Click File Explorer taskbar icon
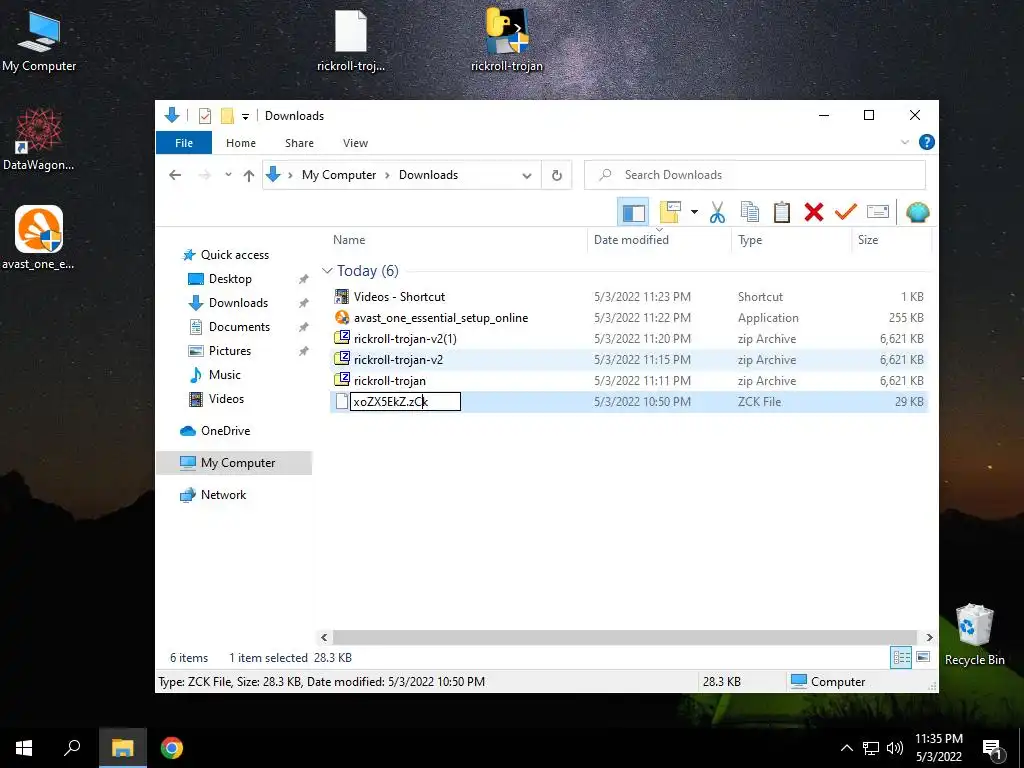This screenshot has width=1024, height=768. tap(123, 748)
